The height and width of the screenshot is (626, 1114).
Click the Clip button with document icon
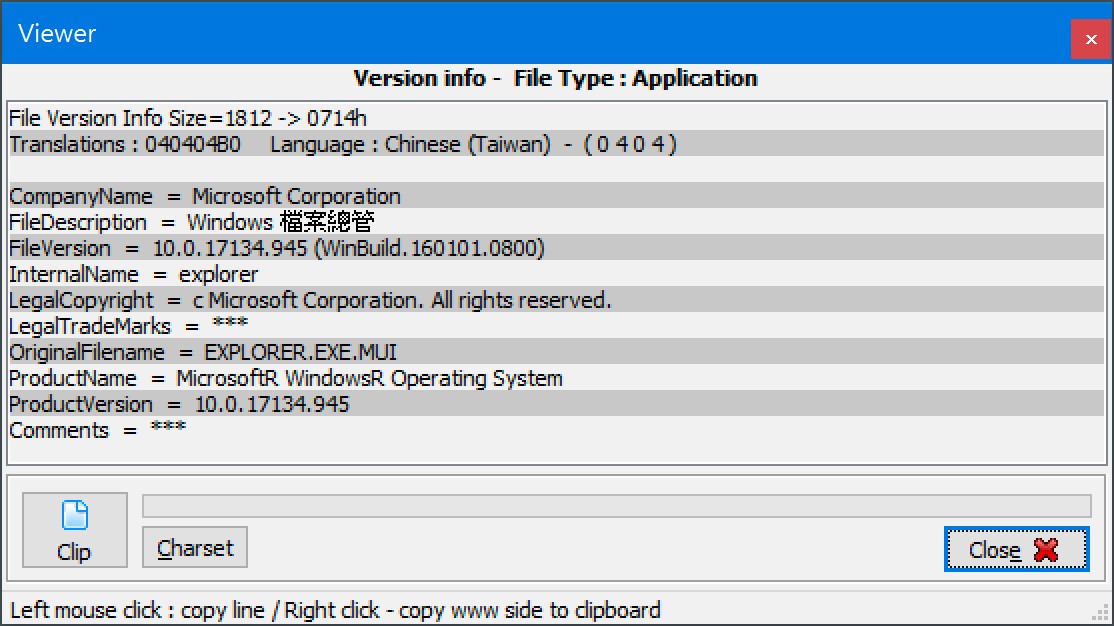[x=75, y=530]
